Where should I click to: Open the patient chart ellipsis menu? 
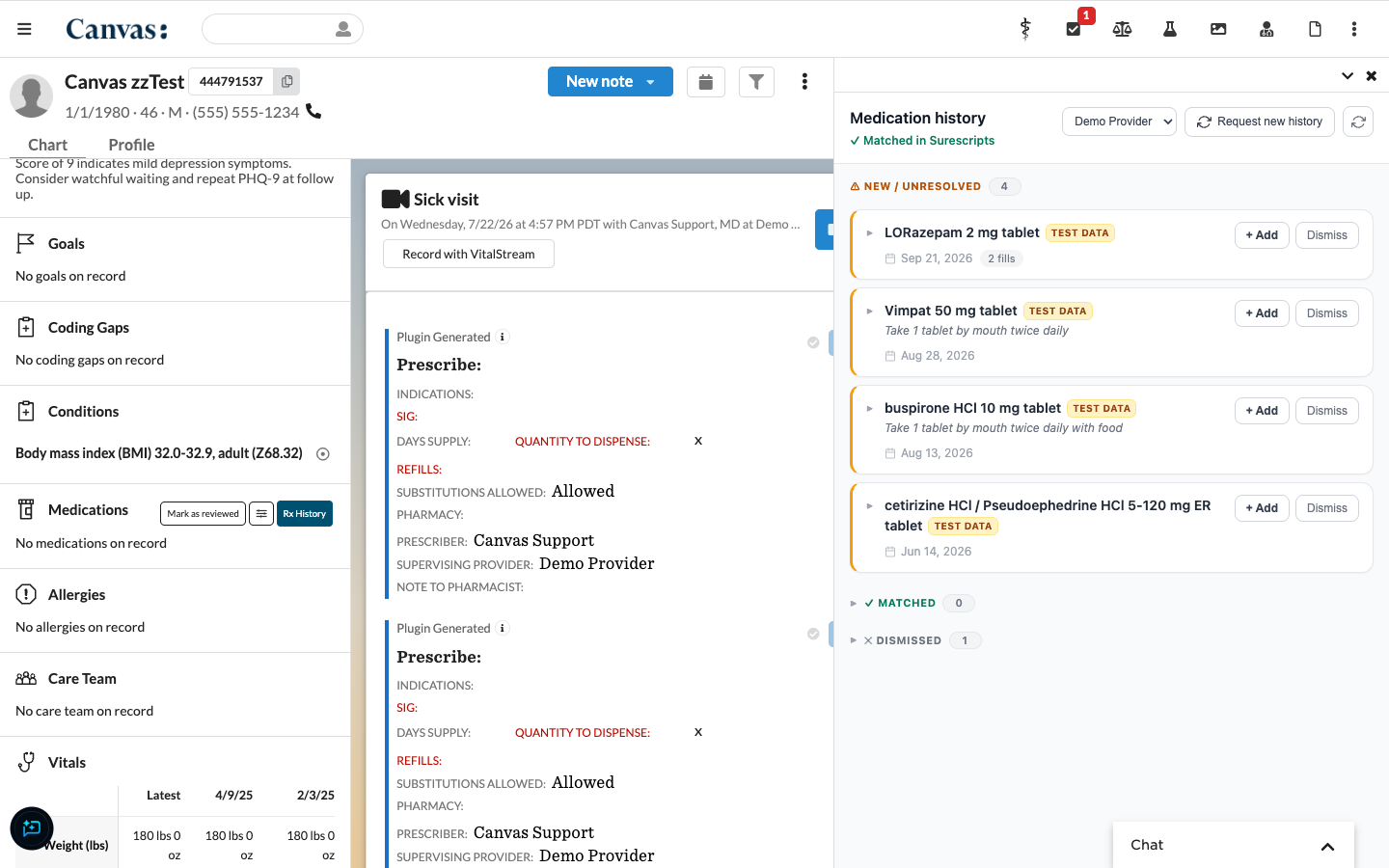804,82
